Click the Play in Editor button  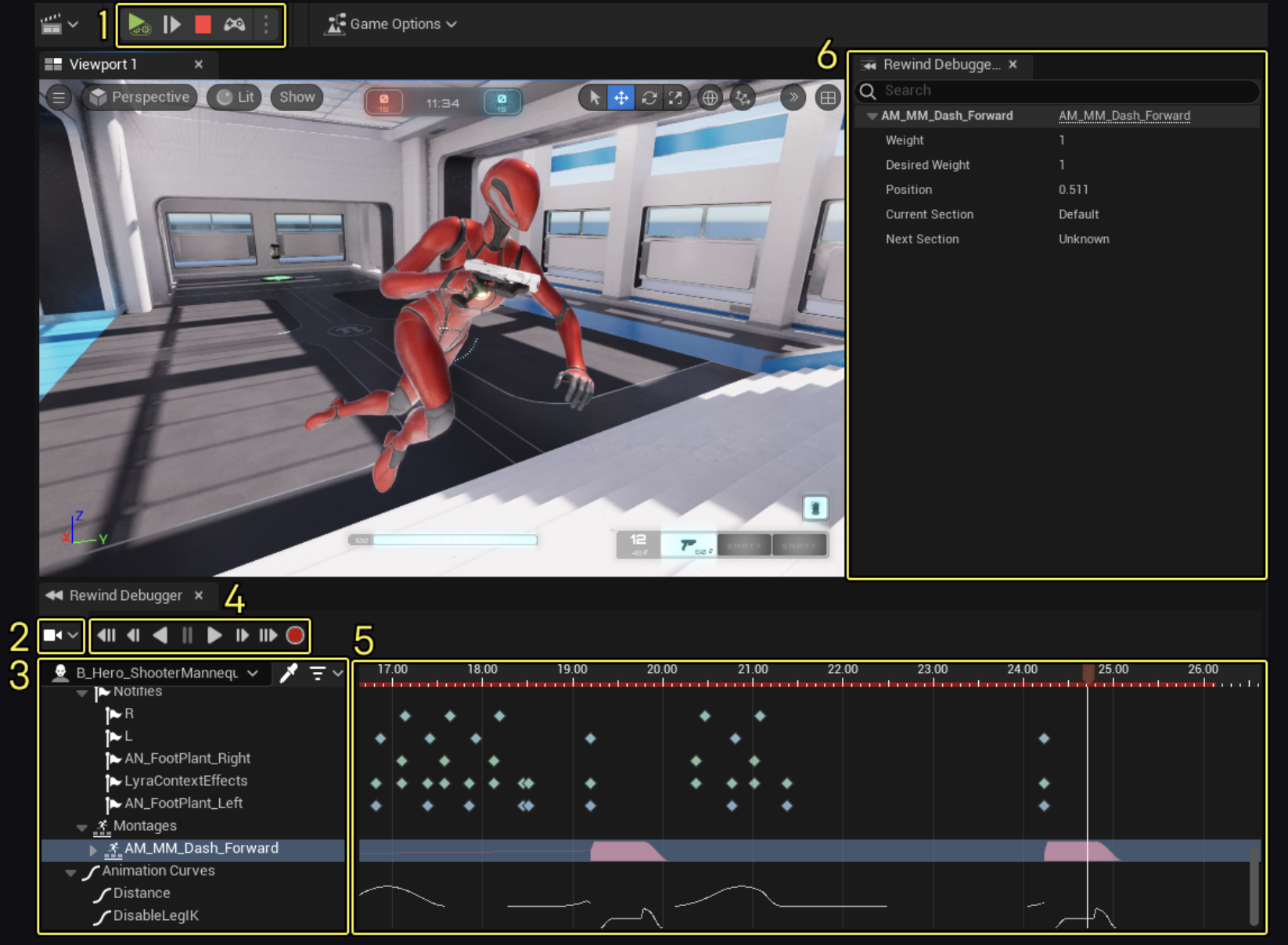[139, 24]
